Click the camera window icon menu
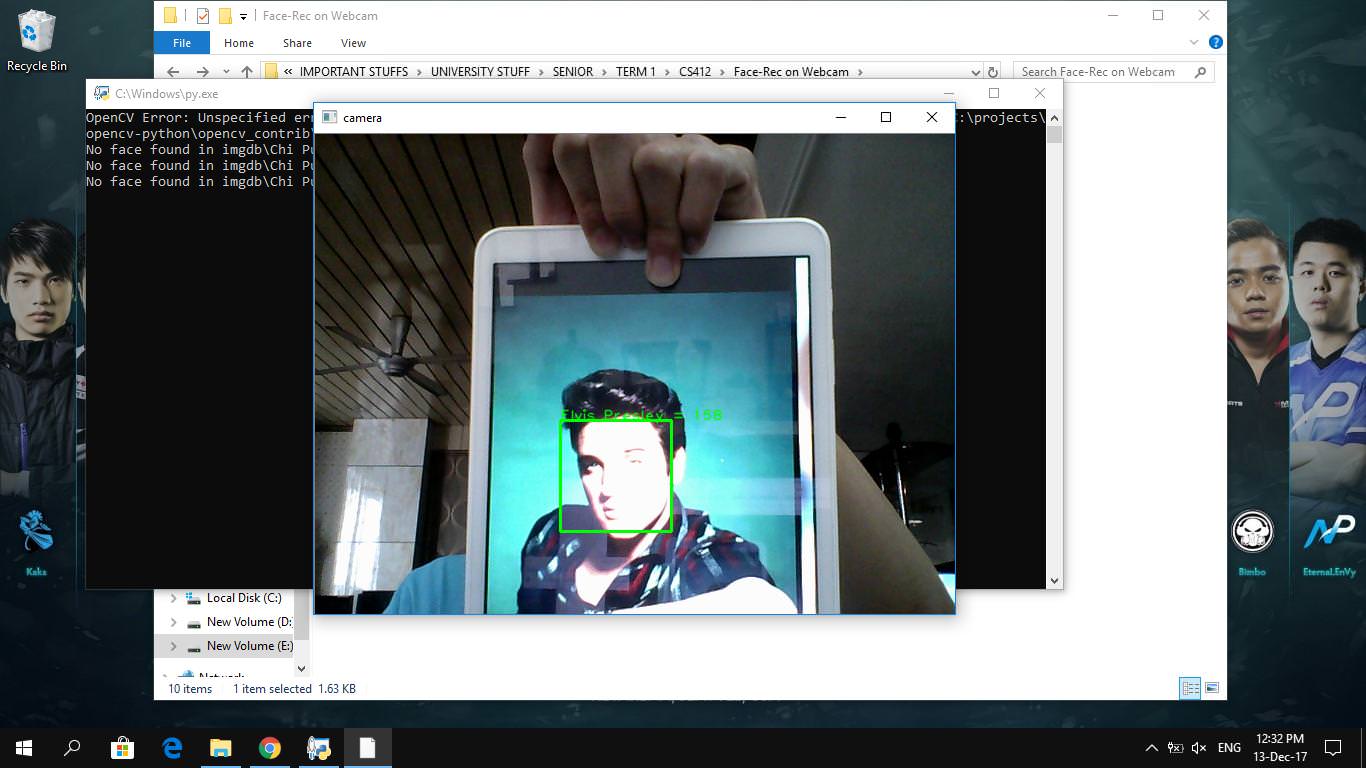 [329, 117]
